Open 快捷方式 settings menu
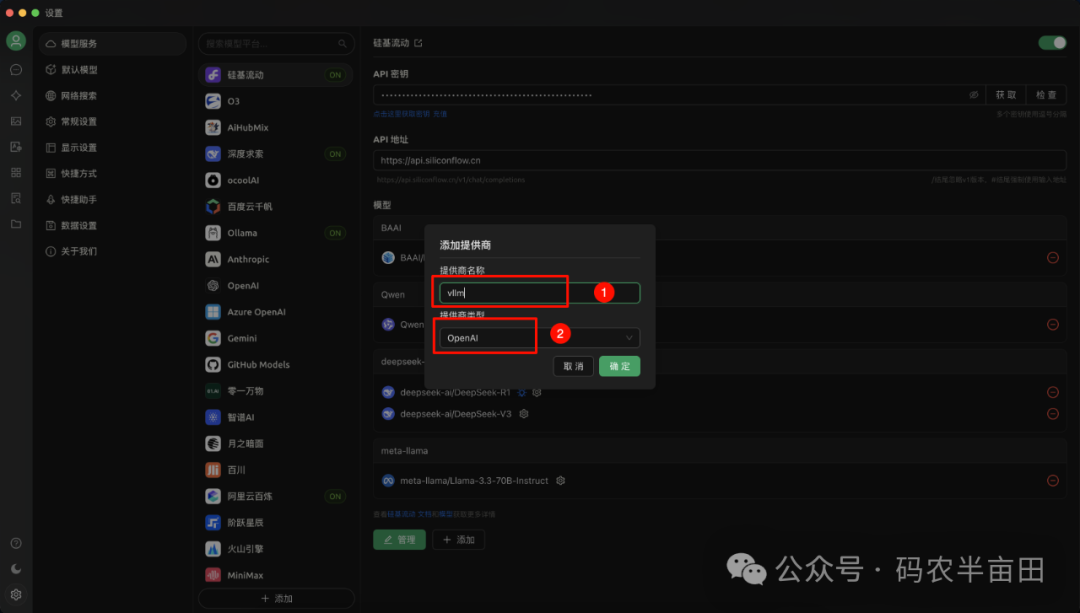This screenshot has width=1080, height=613. [112, 174]
